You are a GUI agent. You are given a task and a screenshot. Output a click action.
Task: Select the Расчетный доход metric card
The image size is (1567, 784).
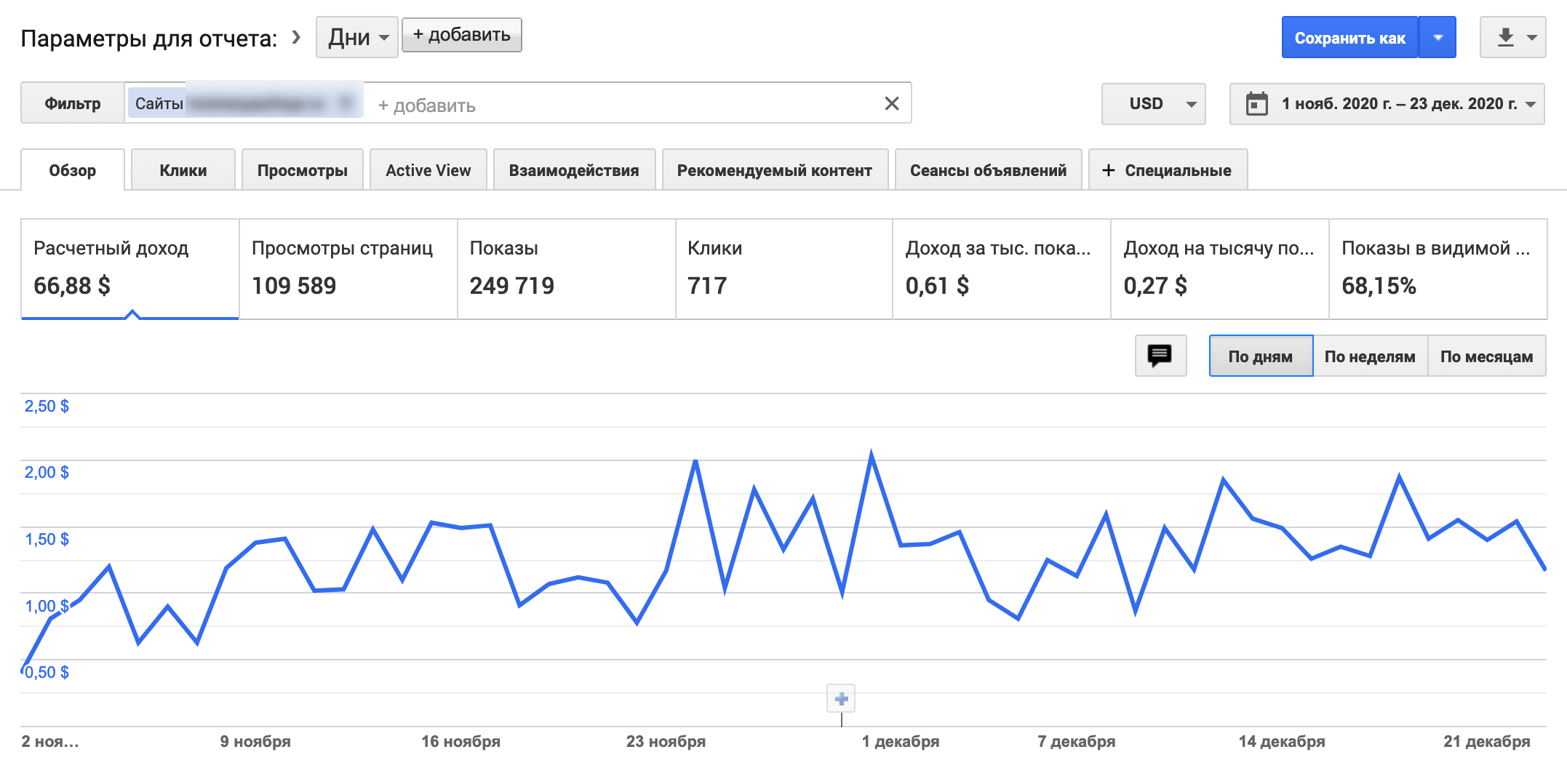tap(129, 268)
